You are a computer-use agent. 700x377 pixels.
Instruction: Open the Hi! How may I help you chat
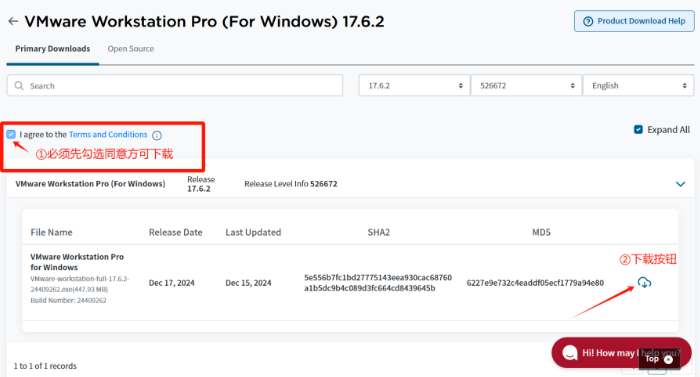tap(621, 353)
